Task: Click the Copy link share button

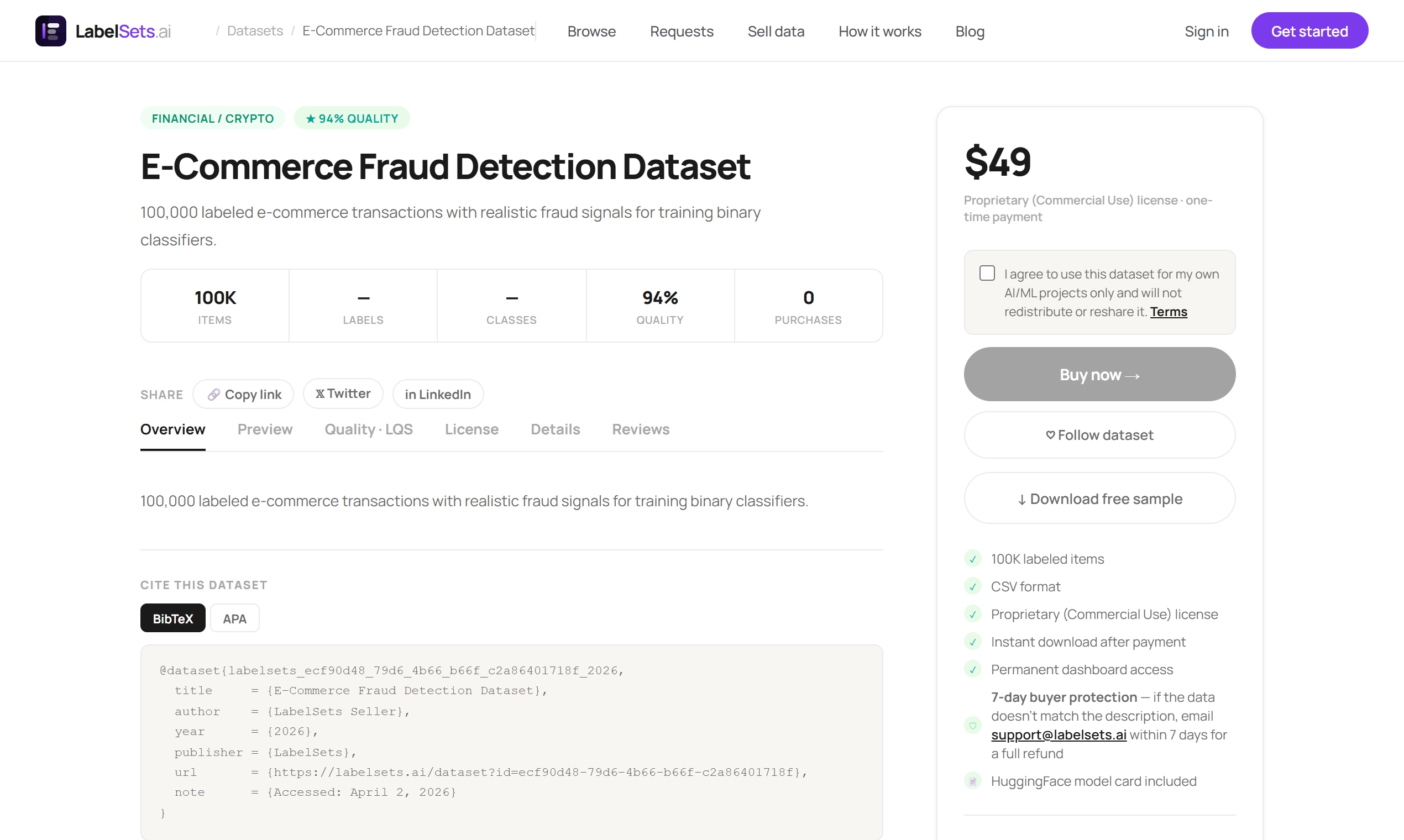Action: click(243, 394)
